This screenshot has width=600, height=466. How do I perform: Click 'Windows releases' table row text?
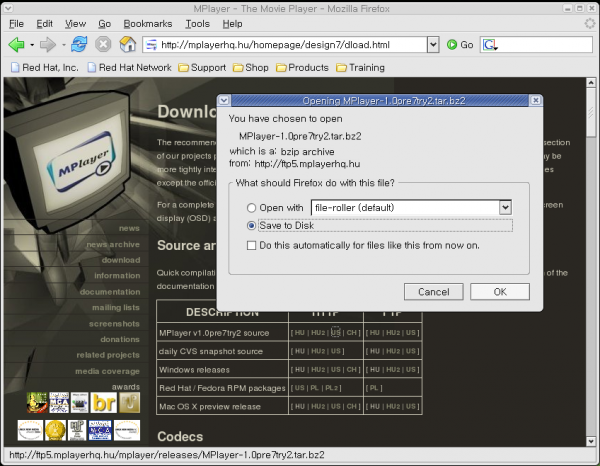[x=194, y=370]
